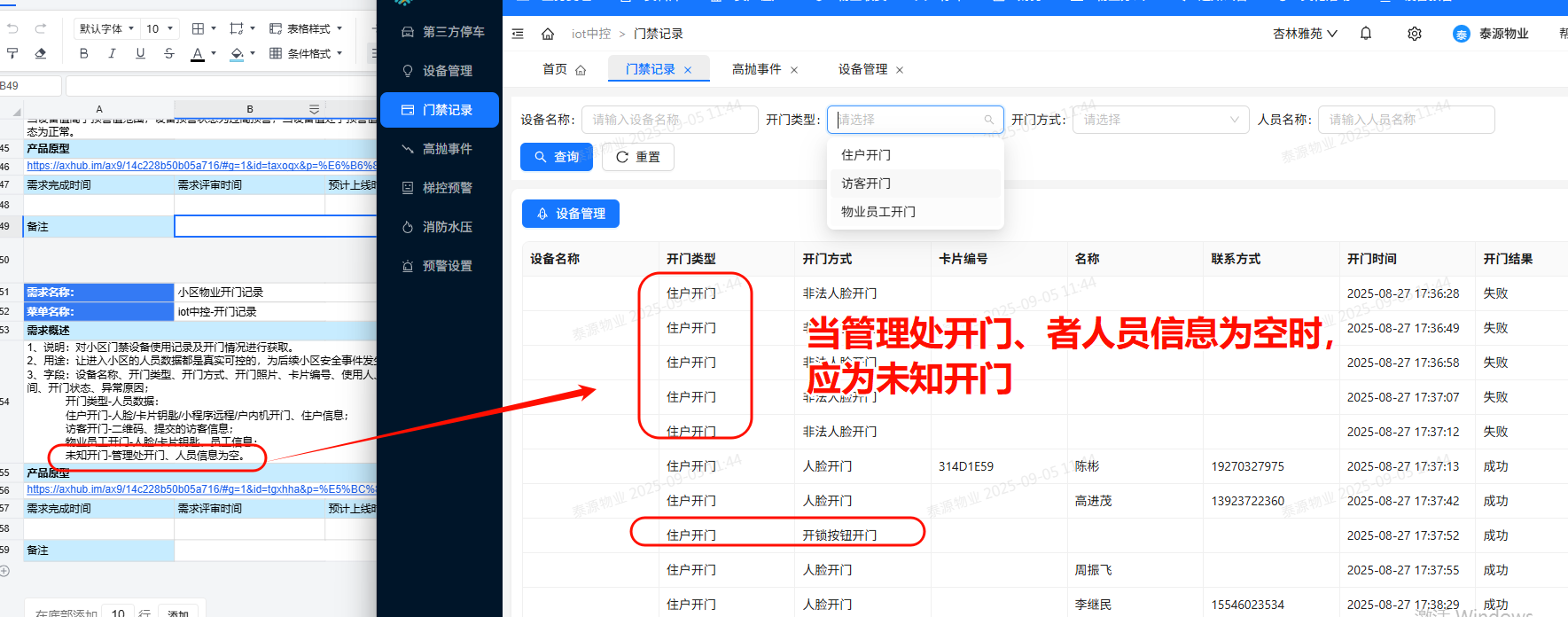Select 门禁记录 in the sidebar
Viewport: 1568px width, 617px height.
pos(440,110)
